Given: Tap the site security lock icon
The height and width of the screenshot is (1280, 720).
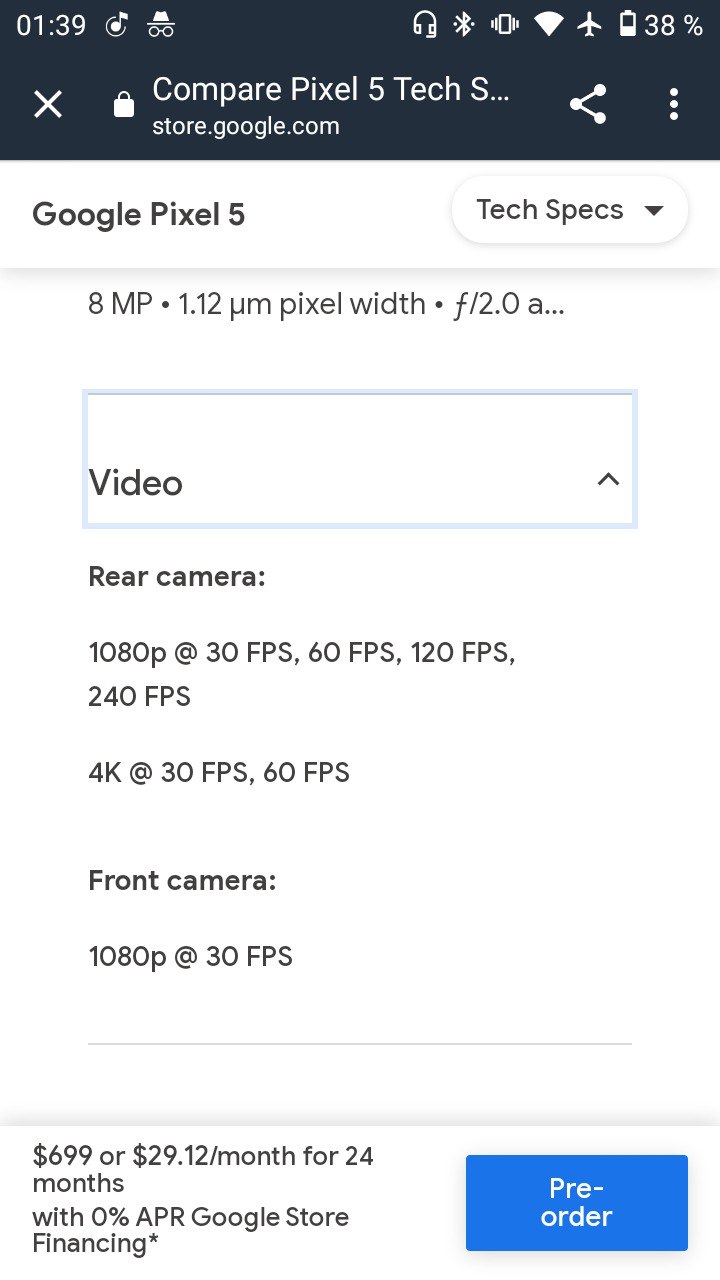Looking at the screenshot, I should click(124, 104).
